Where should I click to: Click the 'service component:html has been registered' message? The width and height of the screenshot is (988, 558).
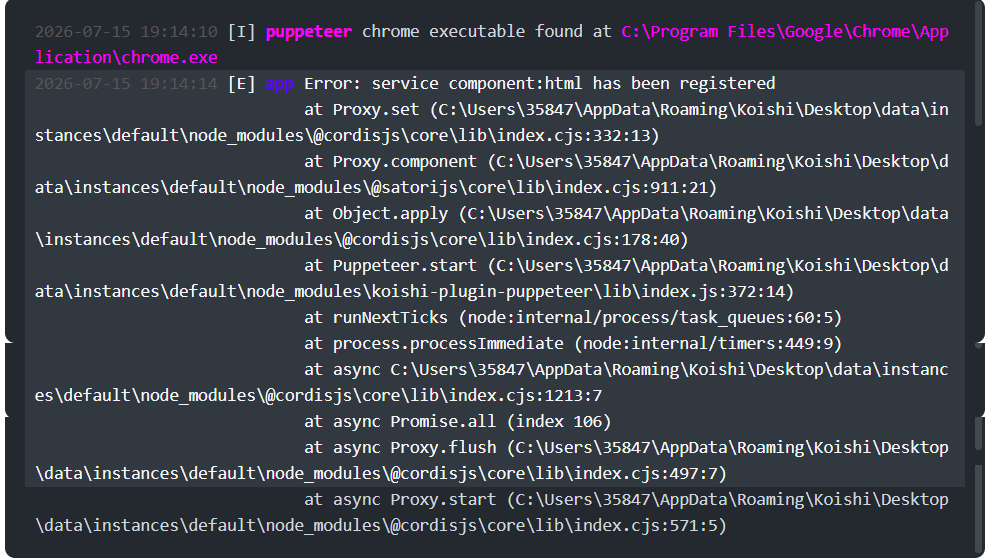pyautogui.click(x=573, y=84)
